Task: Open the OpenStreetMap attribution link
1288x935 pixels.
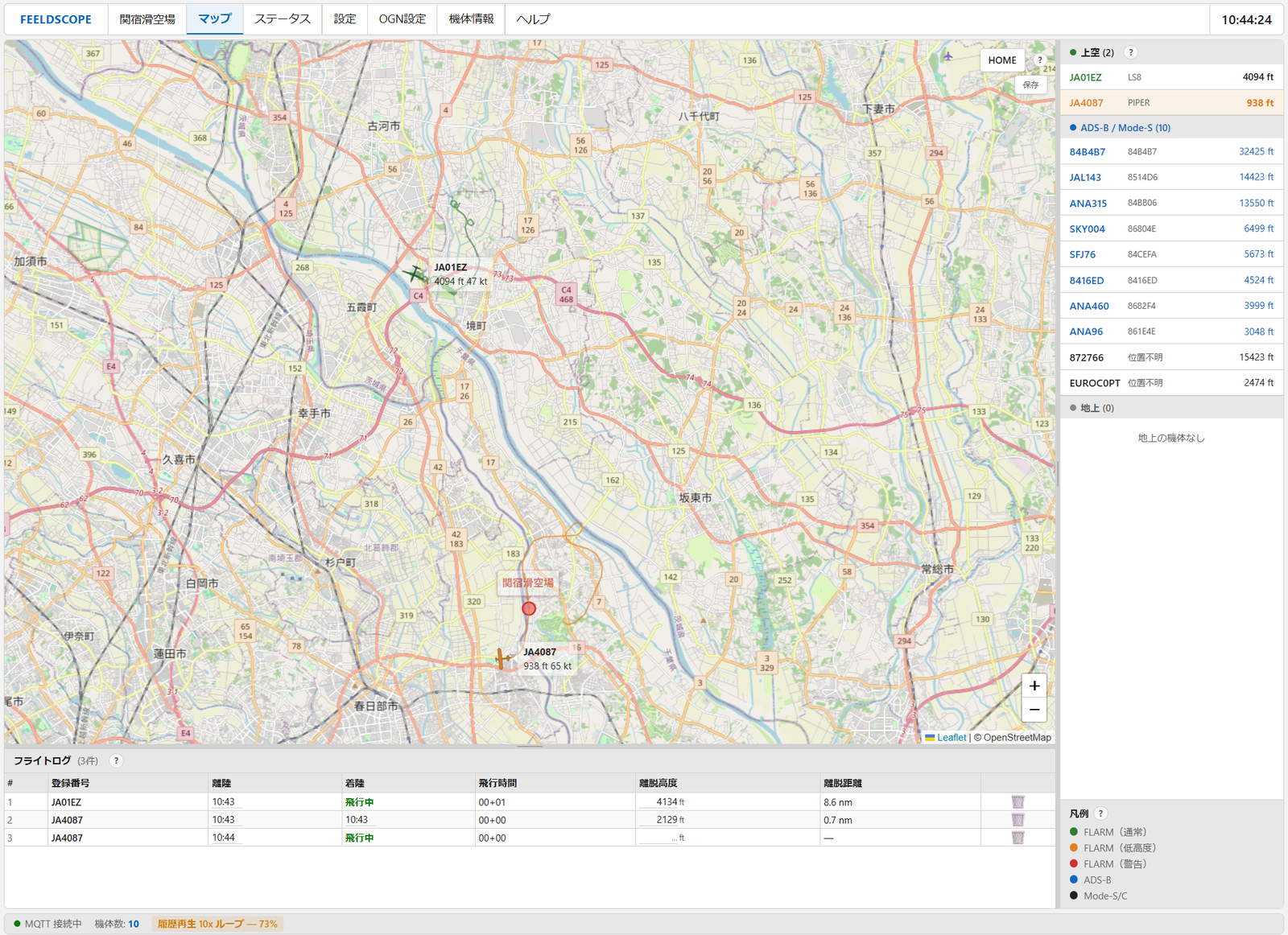Action: click(x=1017, y=738)
